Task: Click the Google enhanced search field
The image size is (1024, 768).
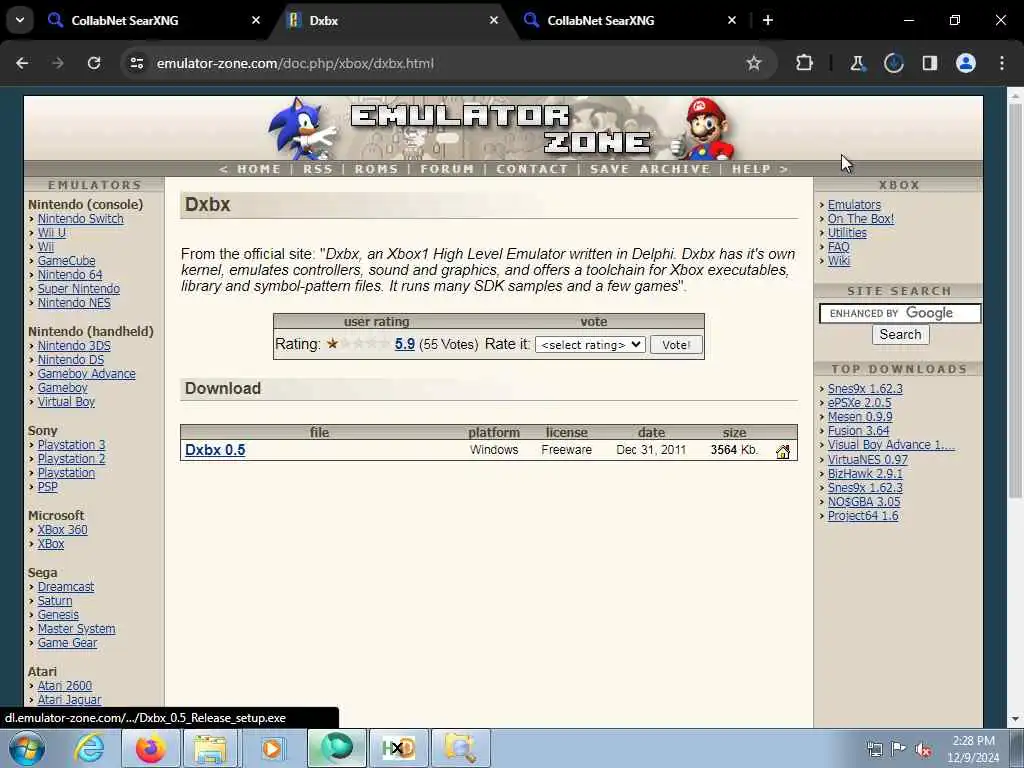Action: (x=900, y=313)
